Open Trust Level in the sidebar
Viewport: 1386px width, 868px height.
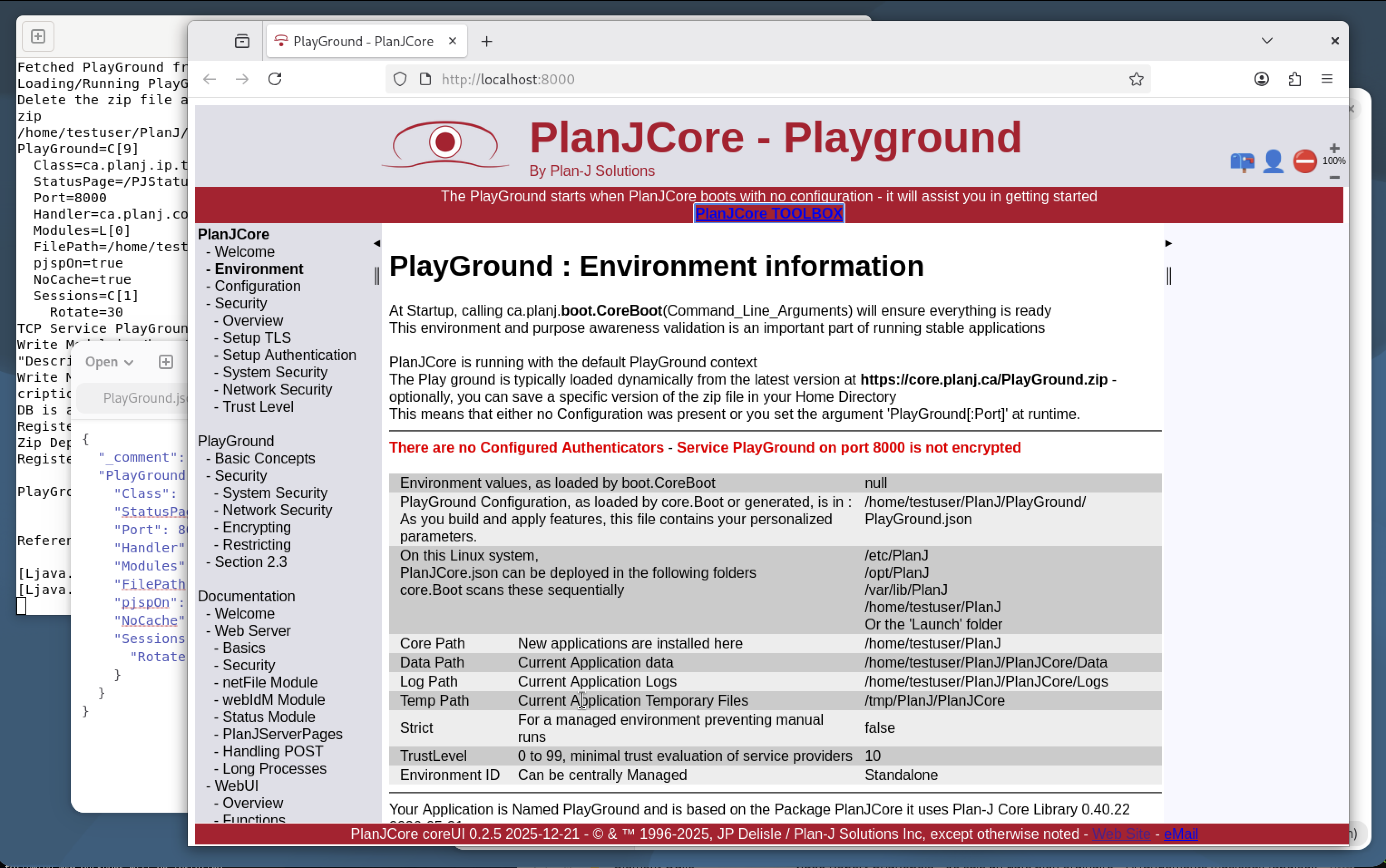(258, 406)
